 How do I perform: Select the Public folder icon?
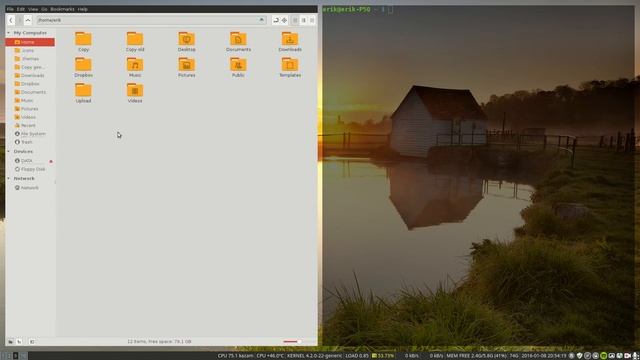pos(238,65)
